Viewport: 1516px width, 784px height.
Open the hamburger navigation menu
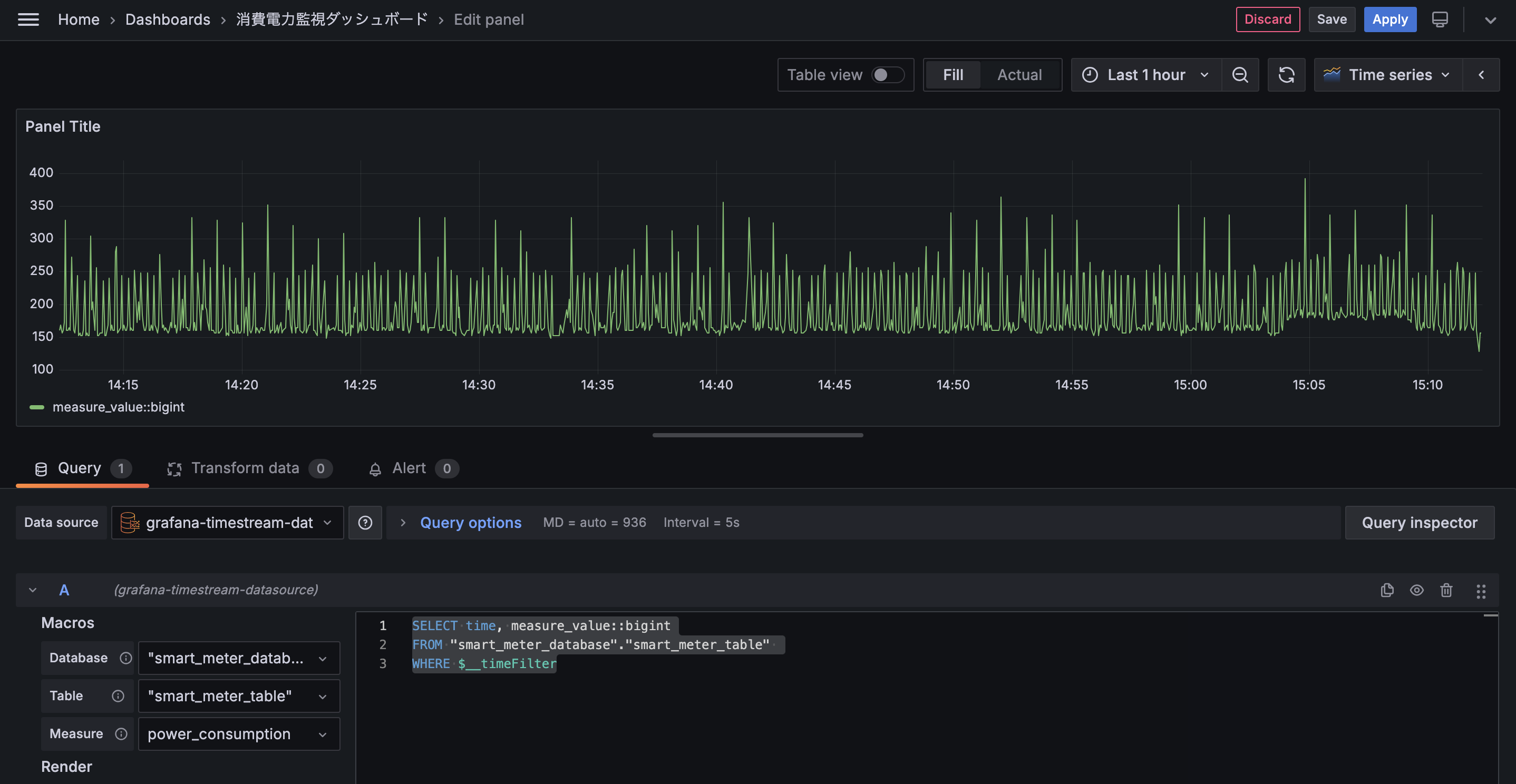point(28,19)
